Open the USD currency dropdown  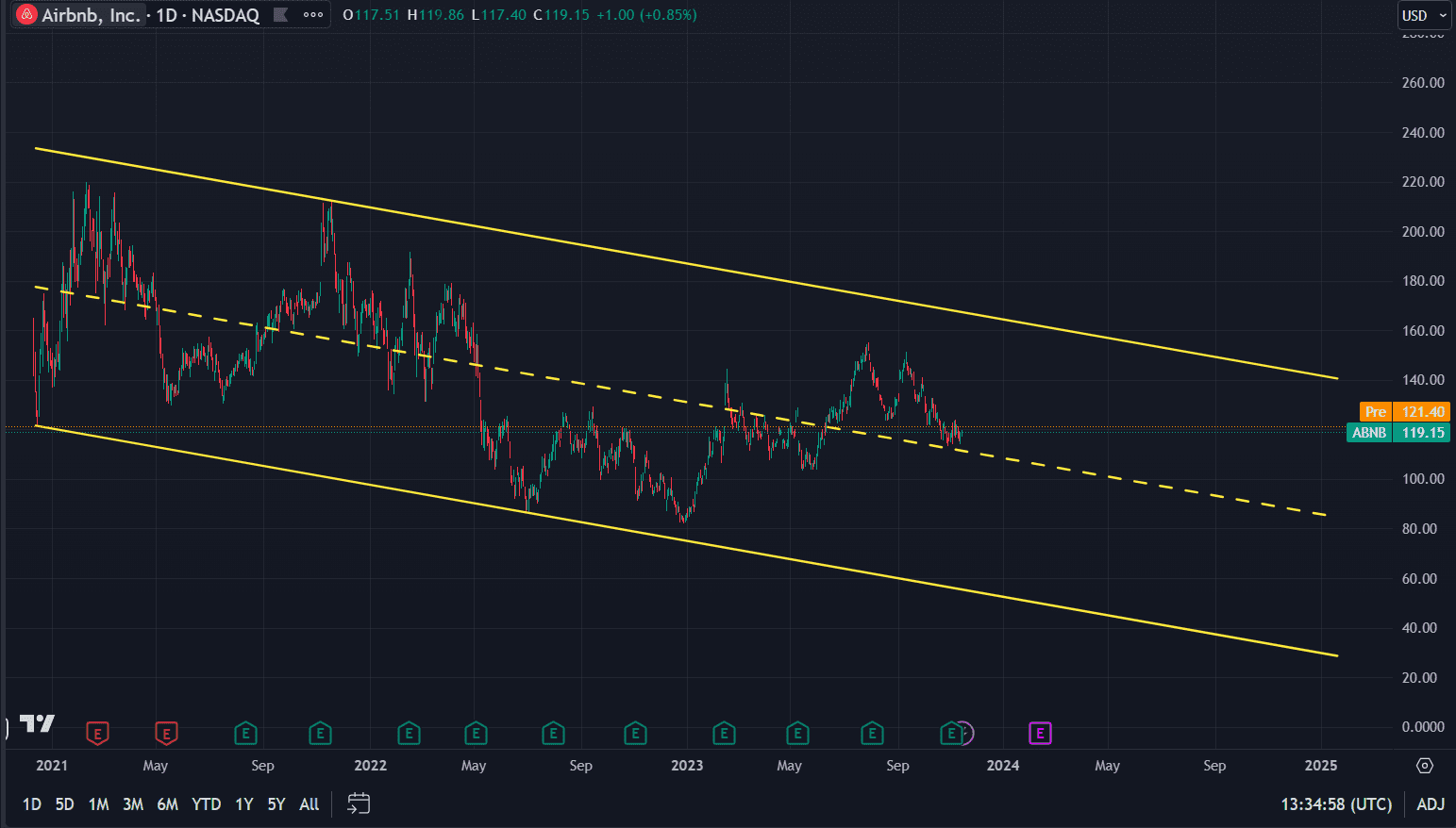pyautogui.click(x=1424, y=15)
